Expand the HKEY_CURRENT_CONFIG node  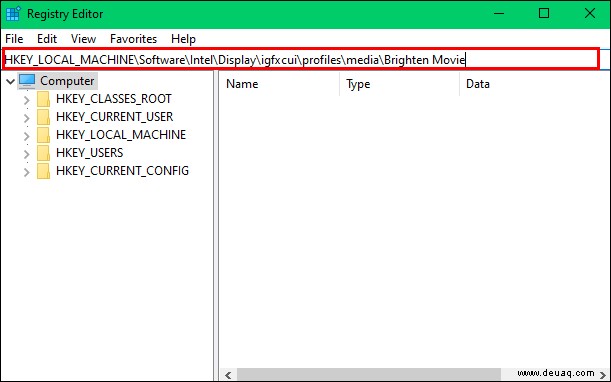pos(26,172)
